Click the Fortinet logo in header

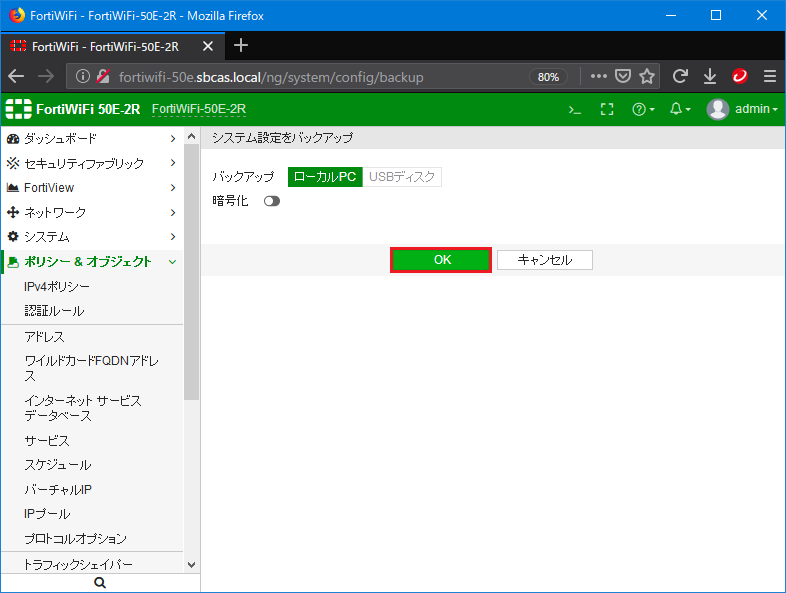pos(19,109)
